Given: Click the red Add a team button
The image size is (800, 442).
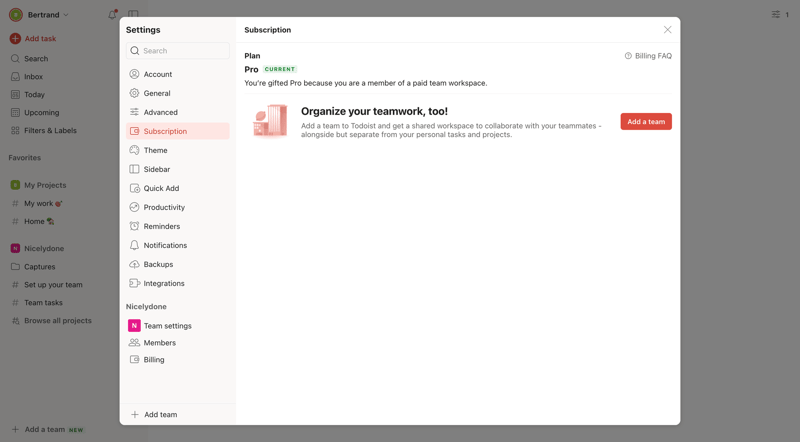Looking at the screenshot, I should point(646,121).
